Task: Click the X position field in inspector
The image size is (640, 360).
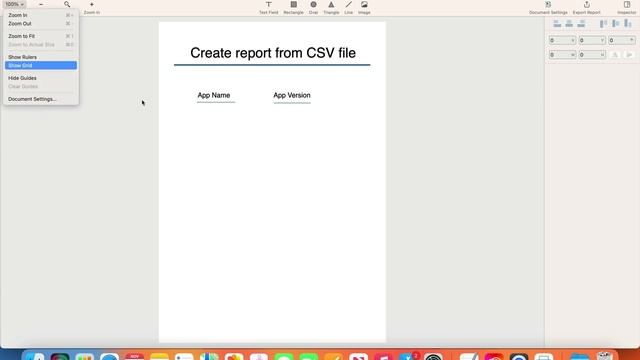Action: 562,40
